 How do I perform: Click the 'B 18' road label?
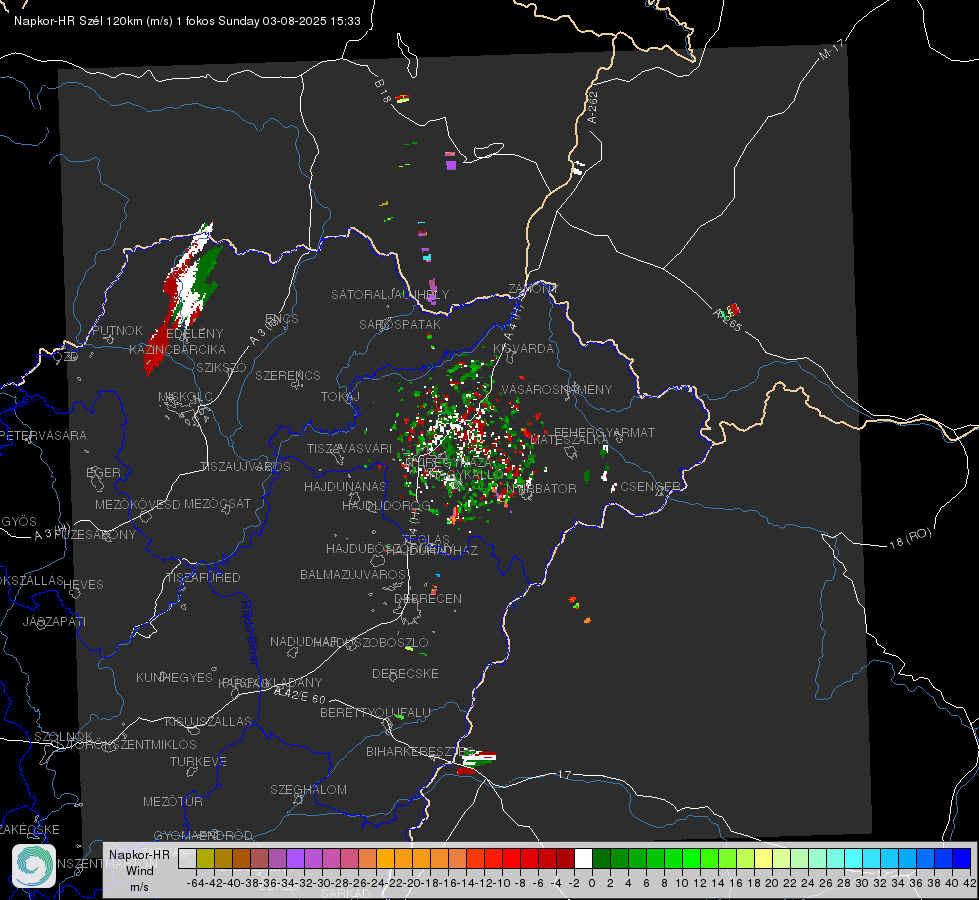point(383,91)
